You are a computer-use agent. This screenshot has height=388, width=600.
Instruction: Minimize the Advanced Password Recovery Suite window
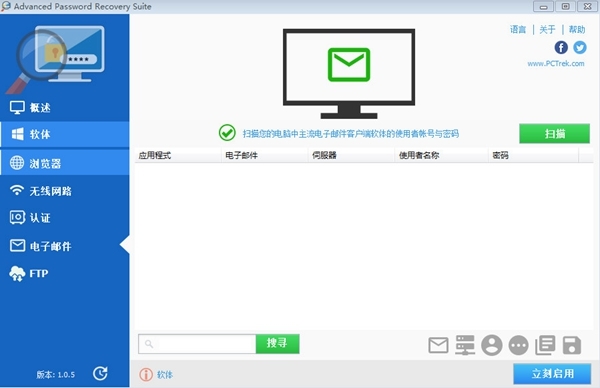tap(543, 6)
